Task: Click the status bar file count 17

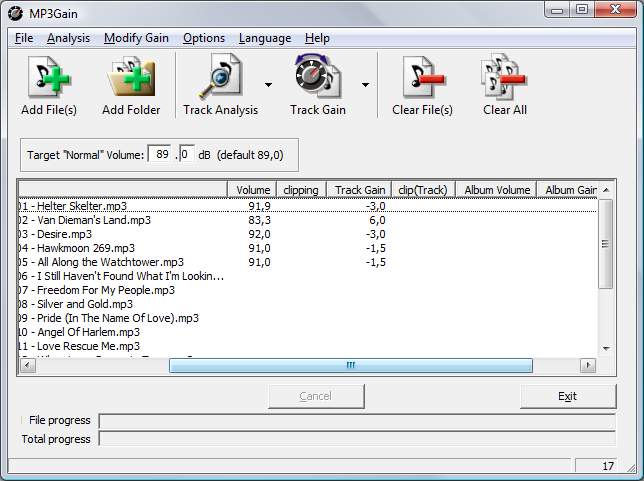Action: [608, 466]
